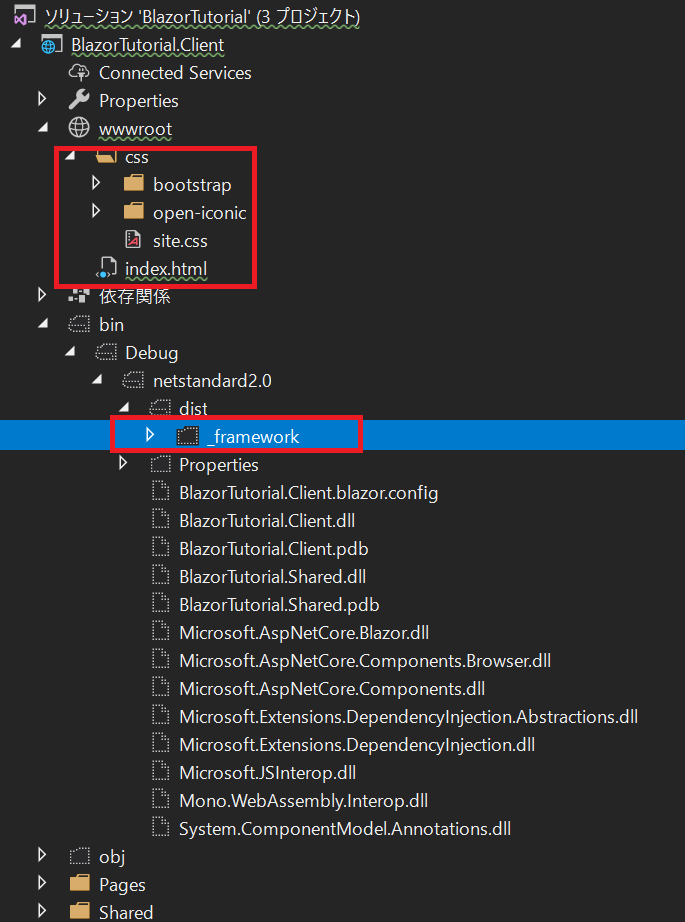Collapse the bin folder
The width and height of the screenshot is (685, 922).
pos(41,323)
